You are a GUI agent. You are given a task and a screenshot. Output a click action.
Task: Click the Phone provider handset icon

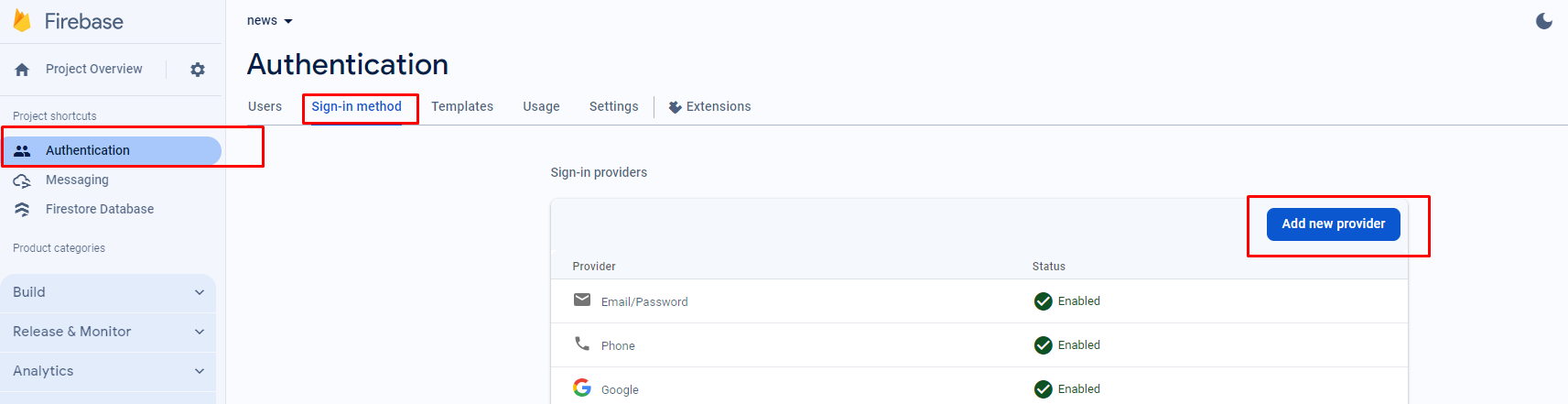[582, 344]
